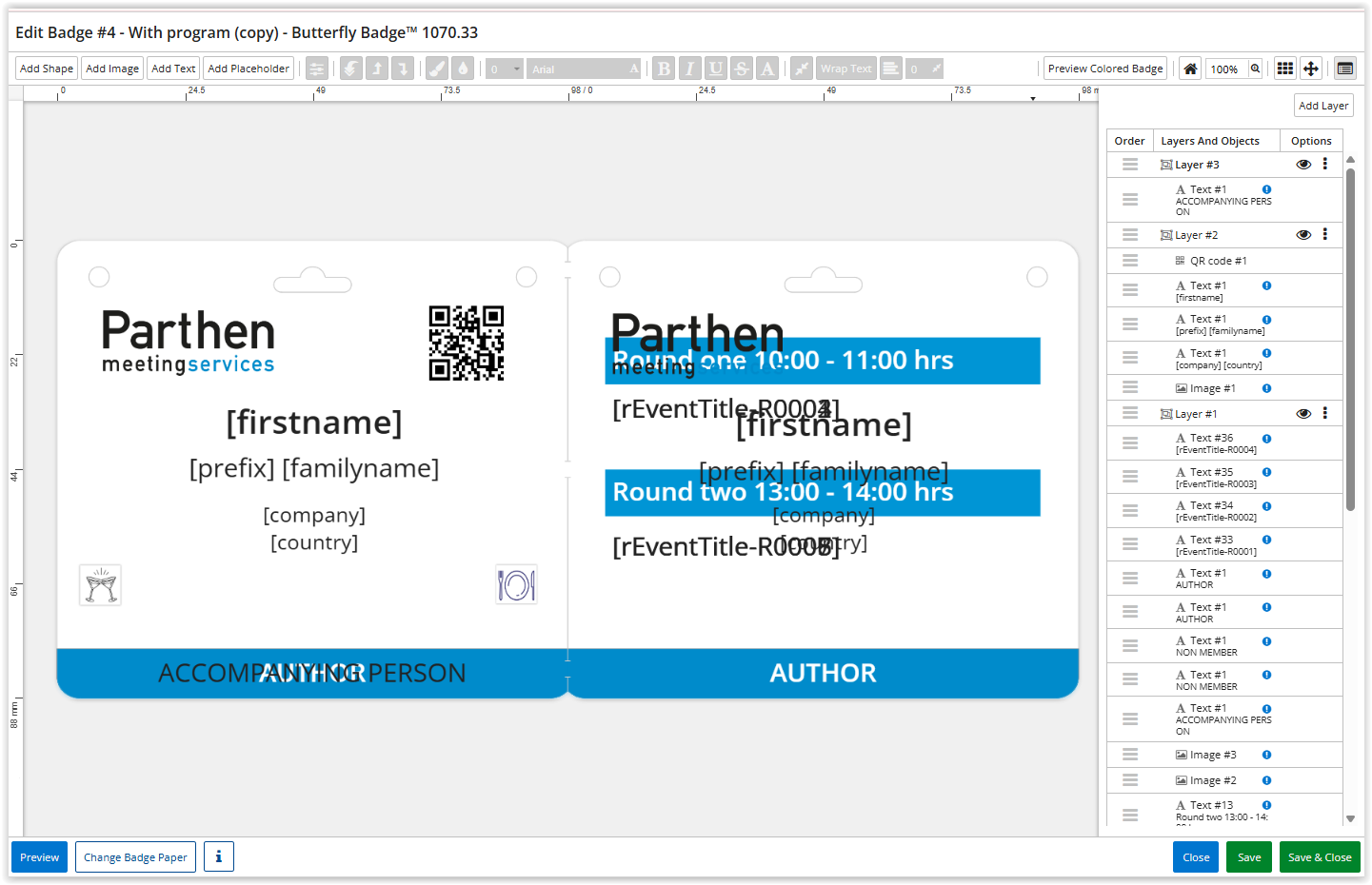Click the Preview Colored Badge button
Viewport: 1372px width, 885px height.
pos(1105,69)
